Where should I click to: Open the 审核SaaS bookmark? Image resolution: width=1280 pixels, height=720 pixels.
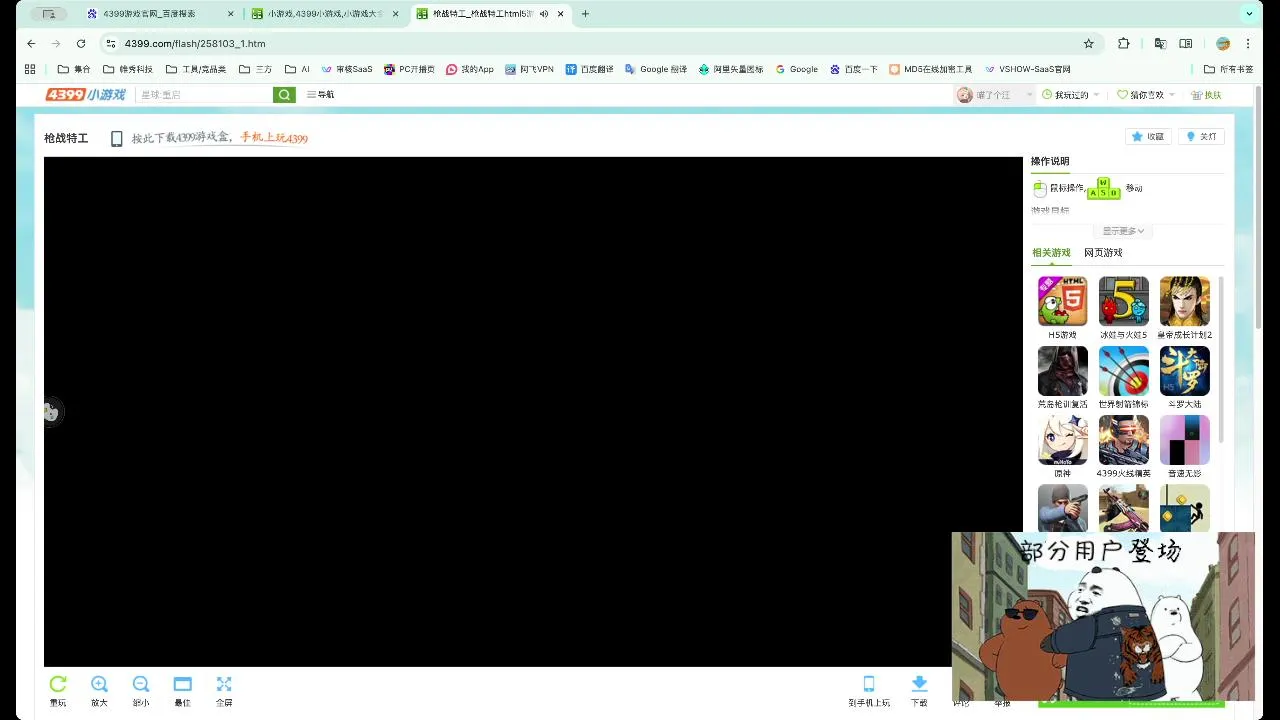click(346, 69)
